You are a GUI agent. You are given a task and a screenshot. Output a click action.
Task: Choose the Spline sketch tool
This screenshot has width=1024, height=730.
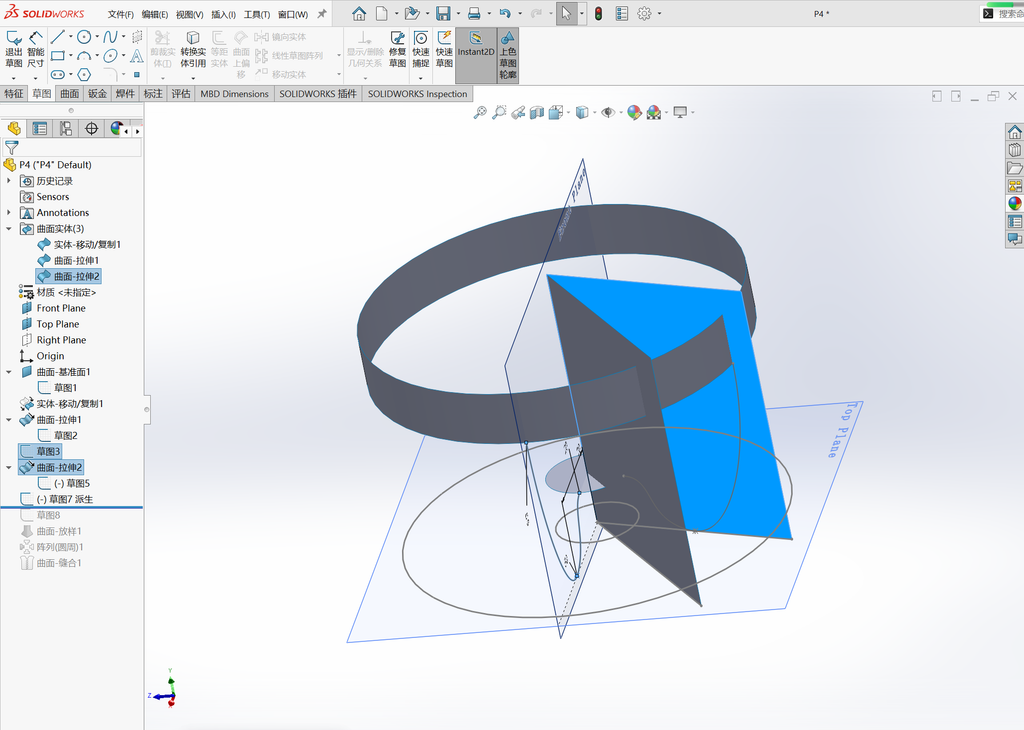tap(110, 37)
